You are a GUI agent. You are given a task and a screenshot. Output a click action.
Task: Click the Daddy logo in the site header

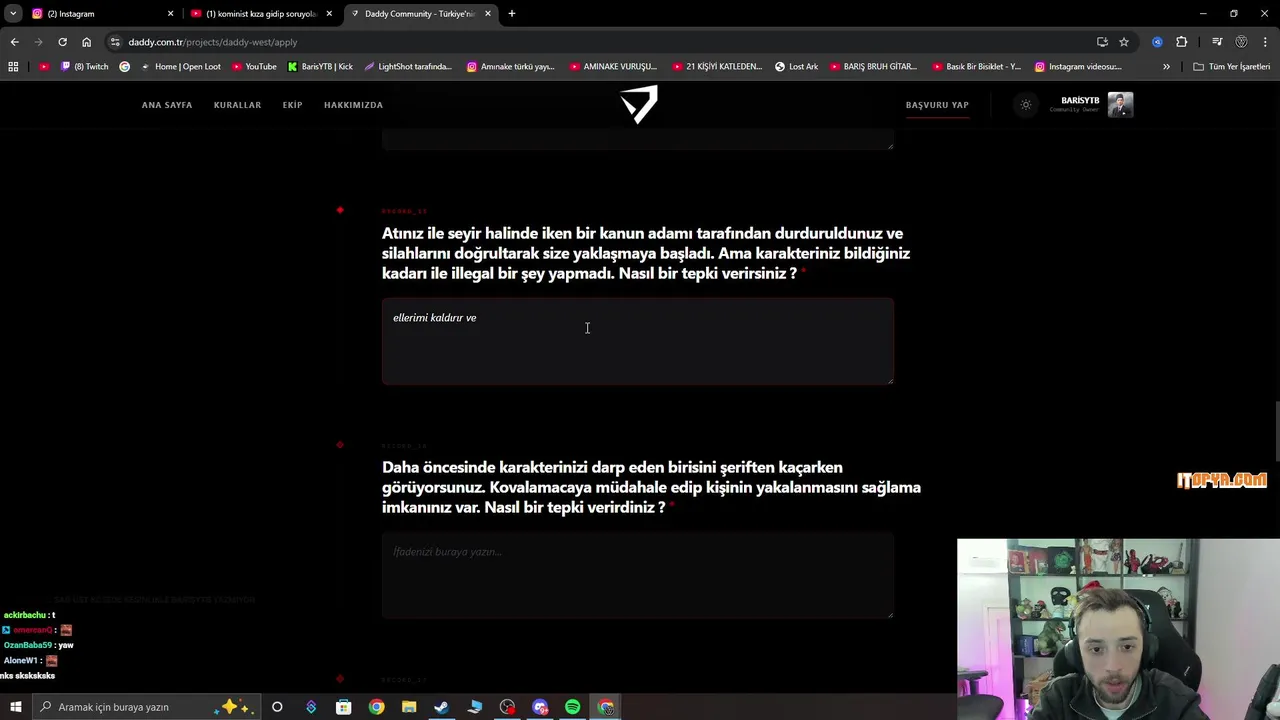639,104
